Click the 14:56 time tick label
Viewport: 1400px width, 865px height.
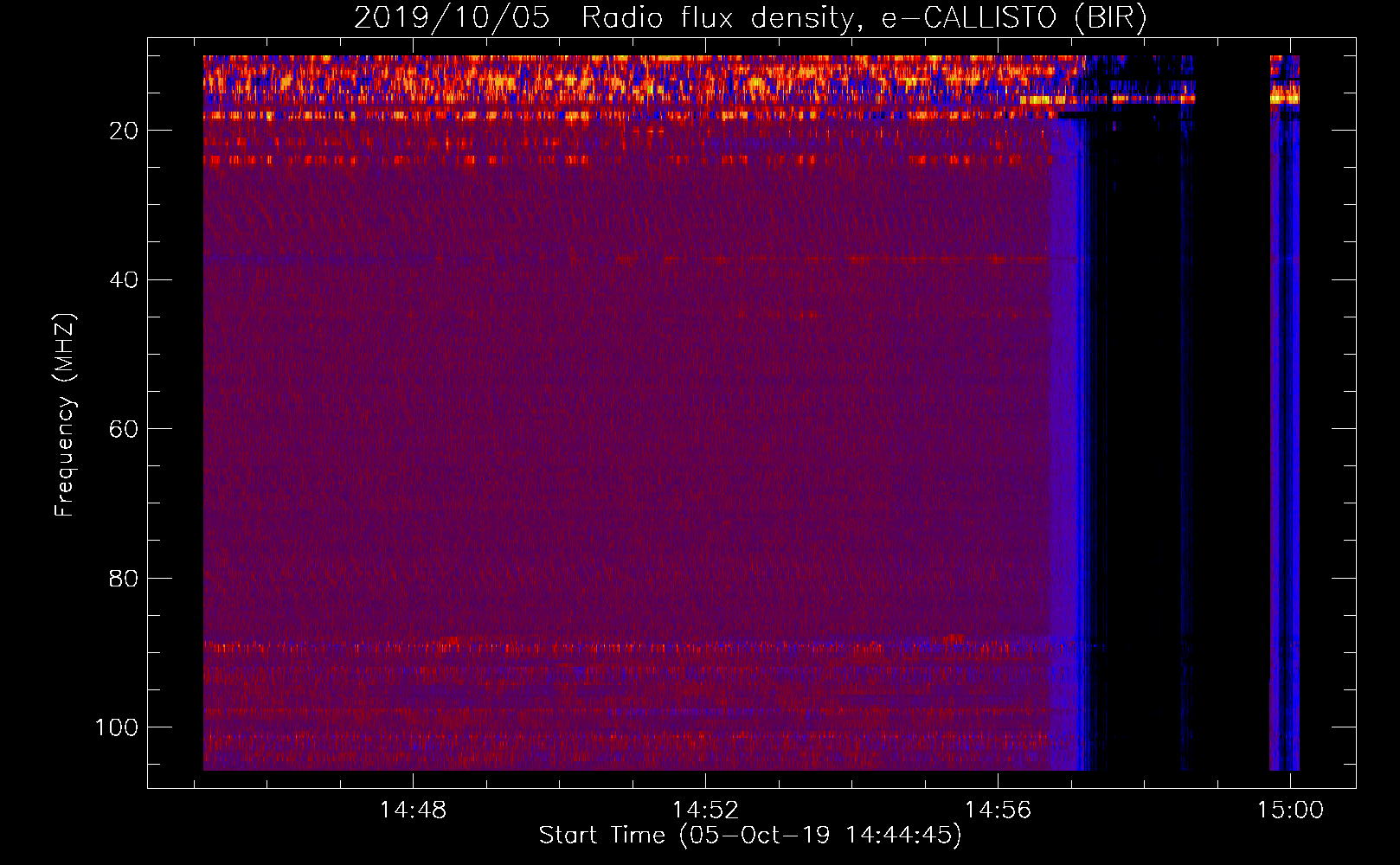tap(999, 810)
